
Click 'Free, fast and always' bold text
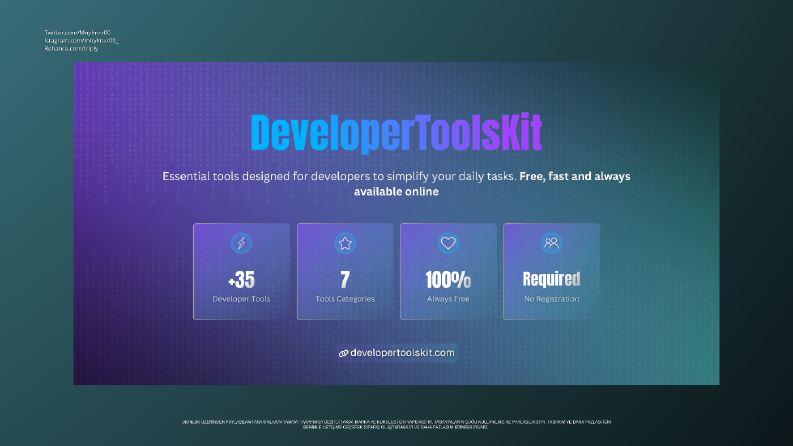click(x=575, y=176)
